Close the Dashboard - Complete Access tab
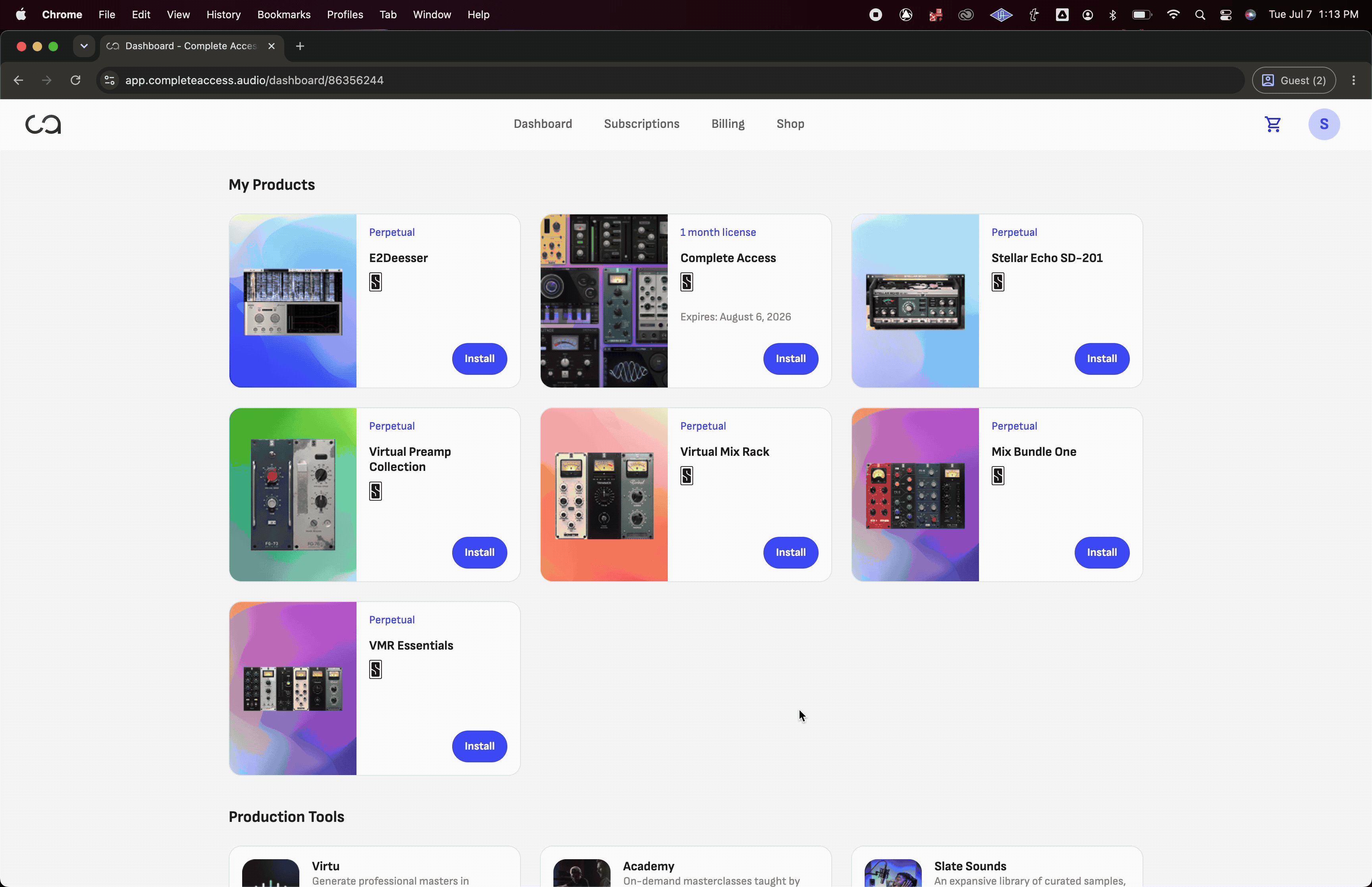Image resolution: width=1372 pixels, height=887 pixels. click(x=271, y=46)
